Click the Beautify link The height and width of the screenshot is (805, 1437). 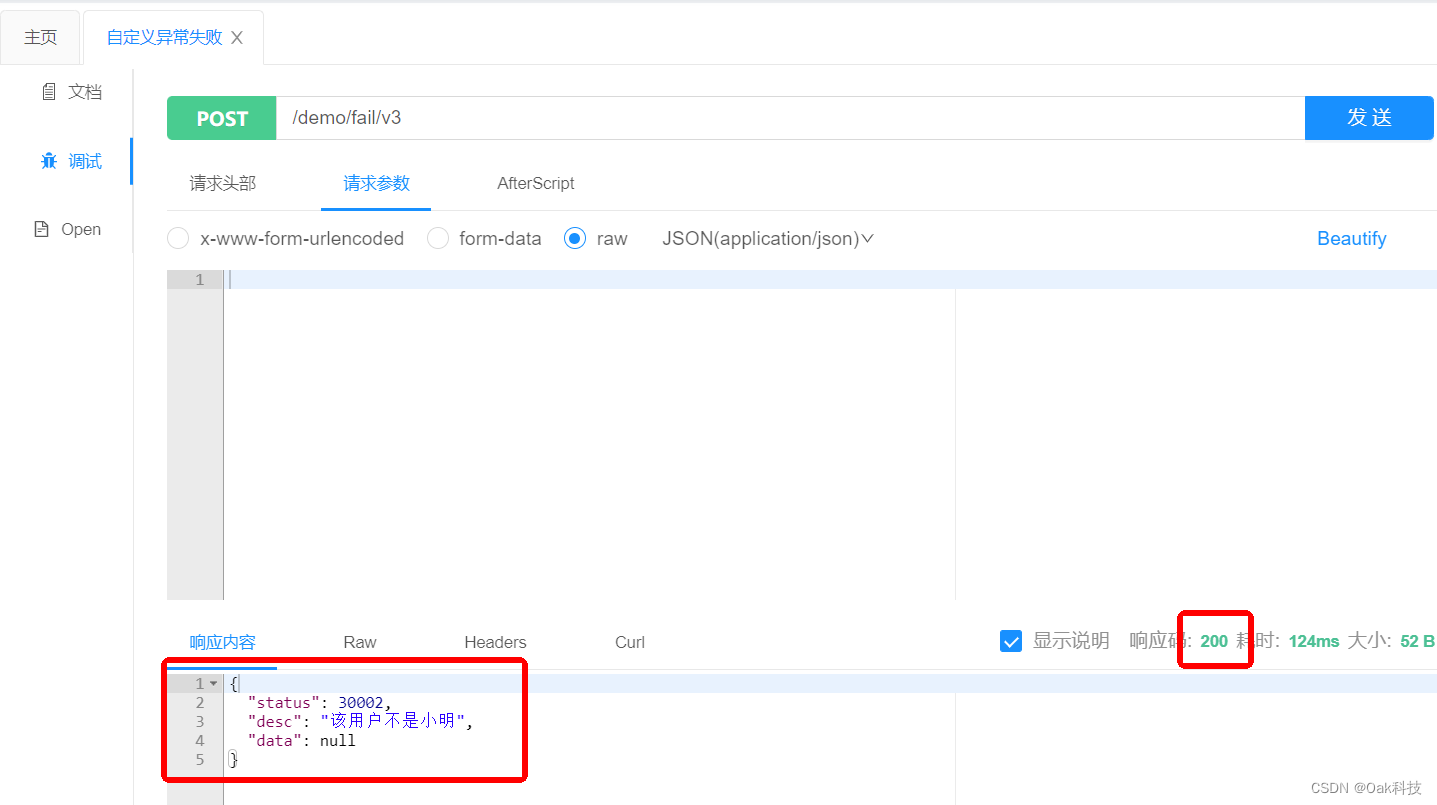point(1351,238)
